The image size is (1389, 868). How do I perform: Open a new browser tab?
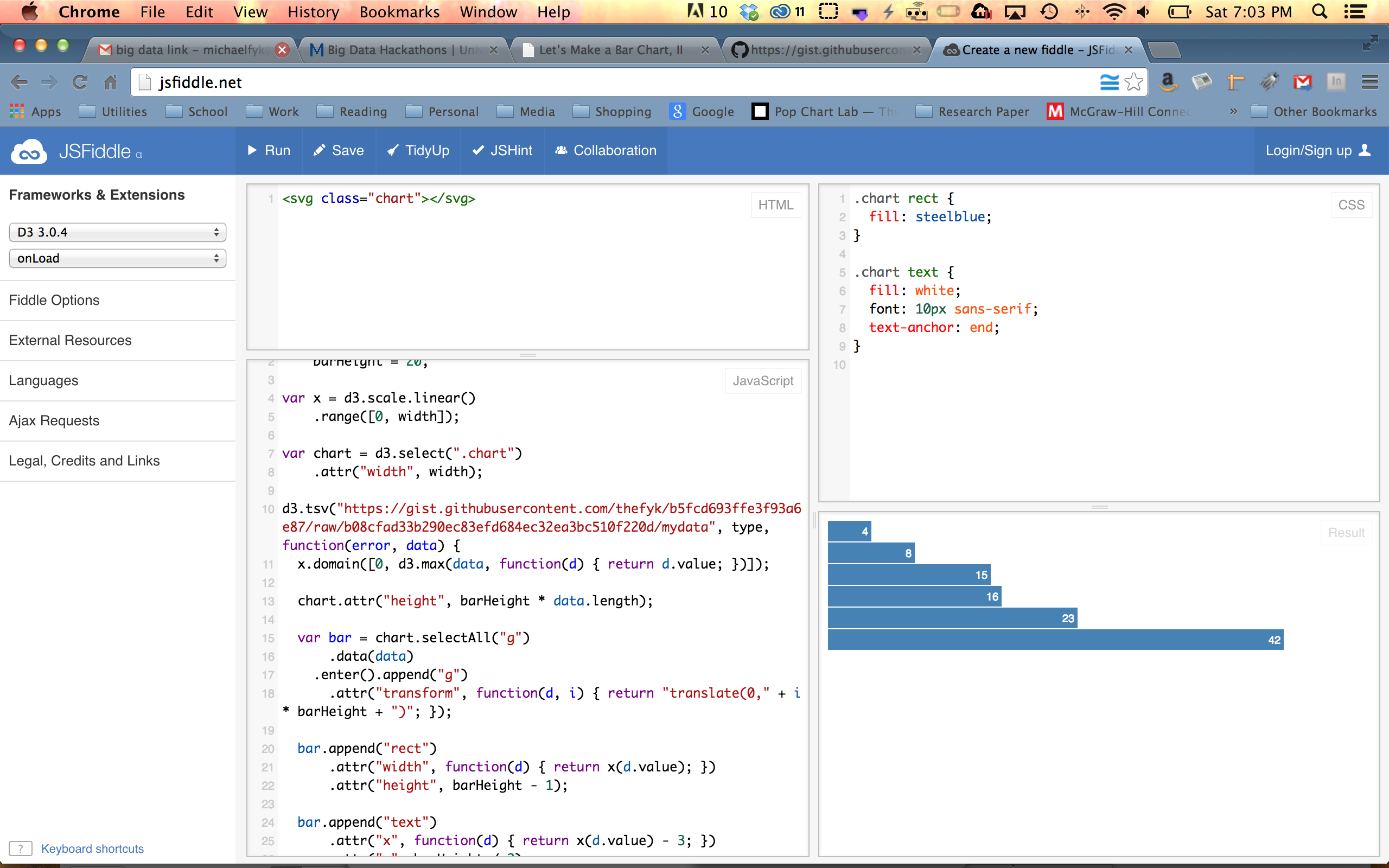[1165, 50]
